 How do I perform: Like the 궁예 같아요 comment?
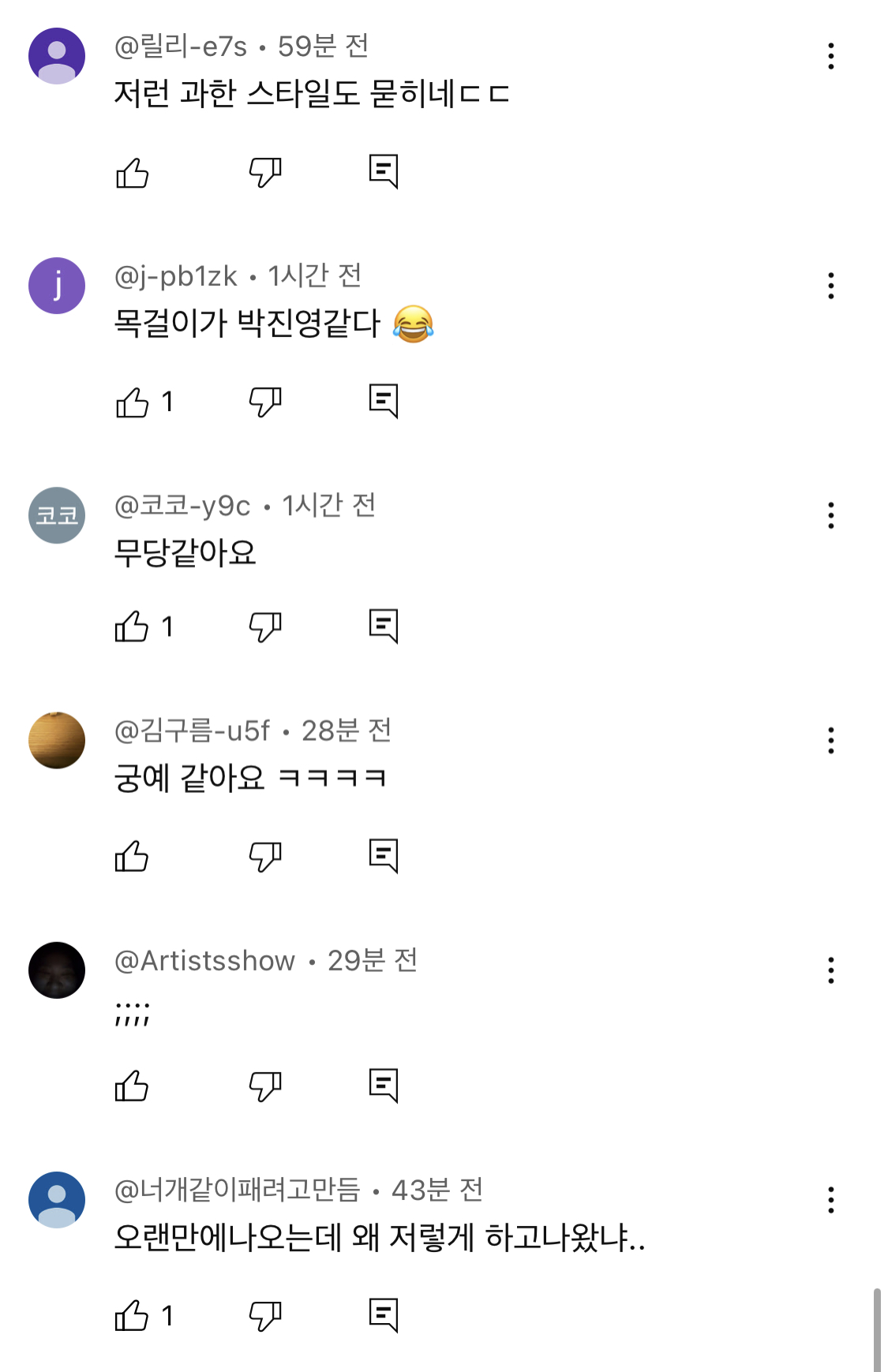pos(132,856)
